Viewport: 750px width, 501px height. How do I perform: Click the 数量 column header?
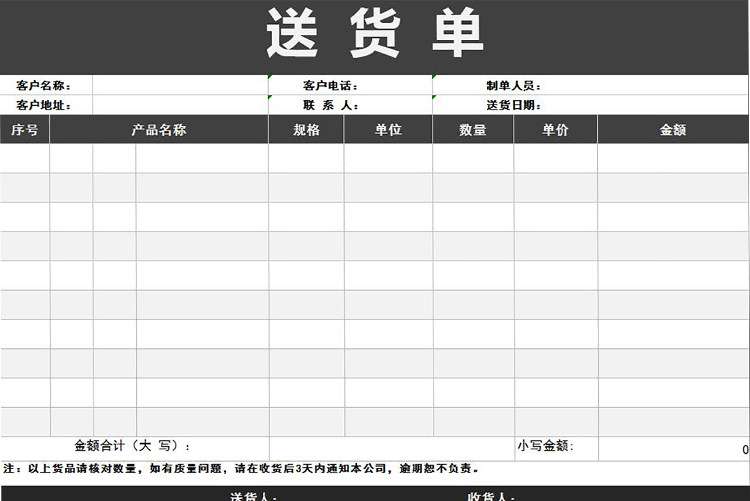pos(473,129)
